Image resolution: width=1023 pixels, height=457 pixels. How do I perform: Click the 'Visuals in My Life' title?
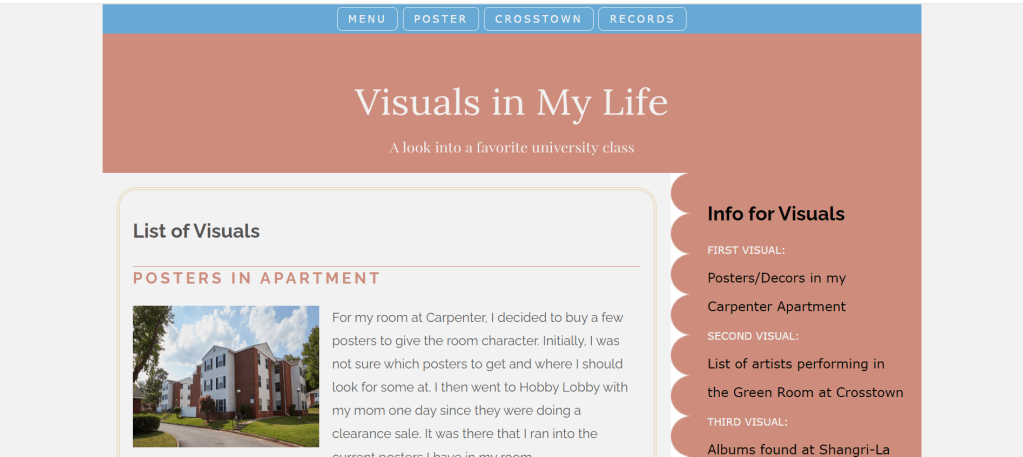511,102
